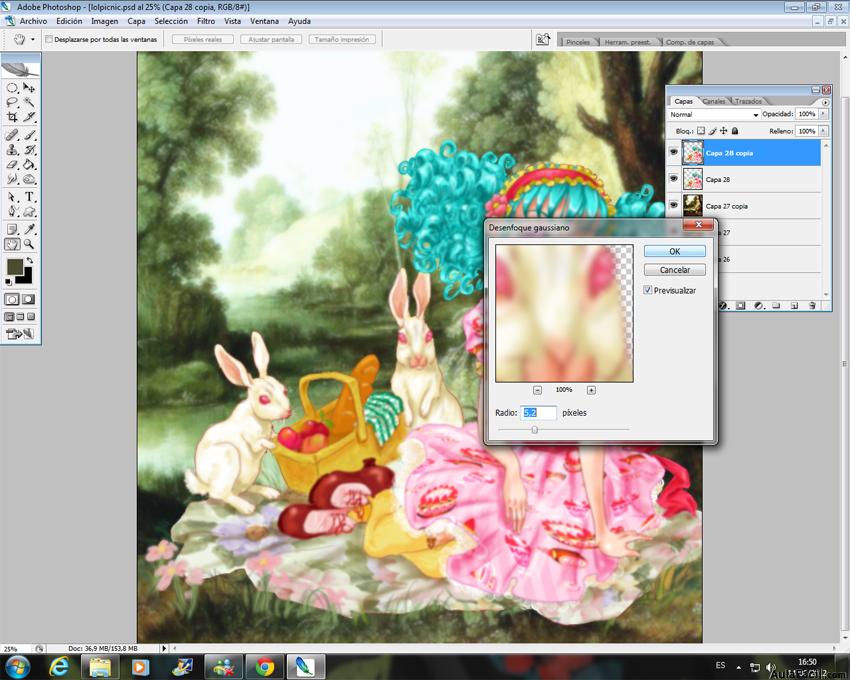Open the status bar info arrow
The width and height of the screenshot is (850, 680).
tap(164, 648)
